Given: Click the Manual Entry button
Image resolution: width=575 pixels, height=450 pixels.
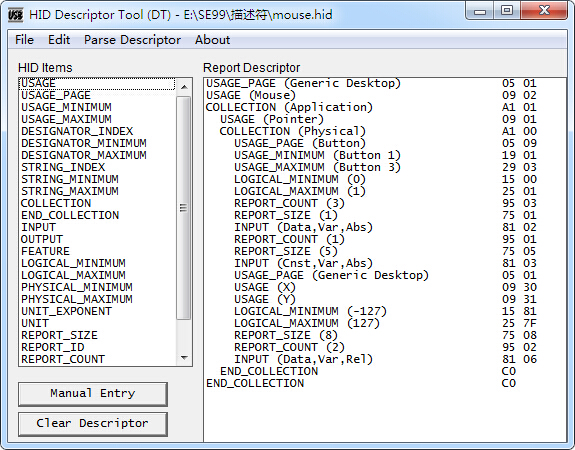Looking at the screenshot, I should (x=93, y=394).
